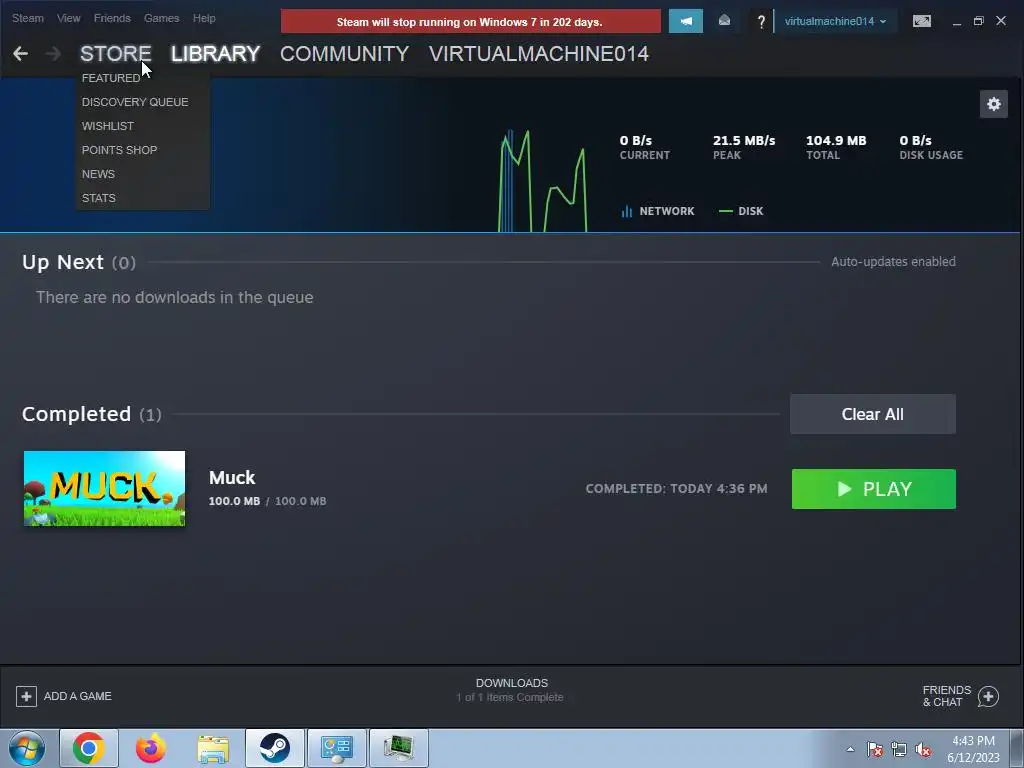The width and height of the screenshot is (1024, 768).
Task: Open Friends & Chat plus bubble icon
Action: (988, 696)
